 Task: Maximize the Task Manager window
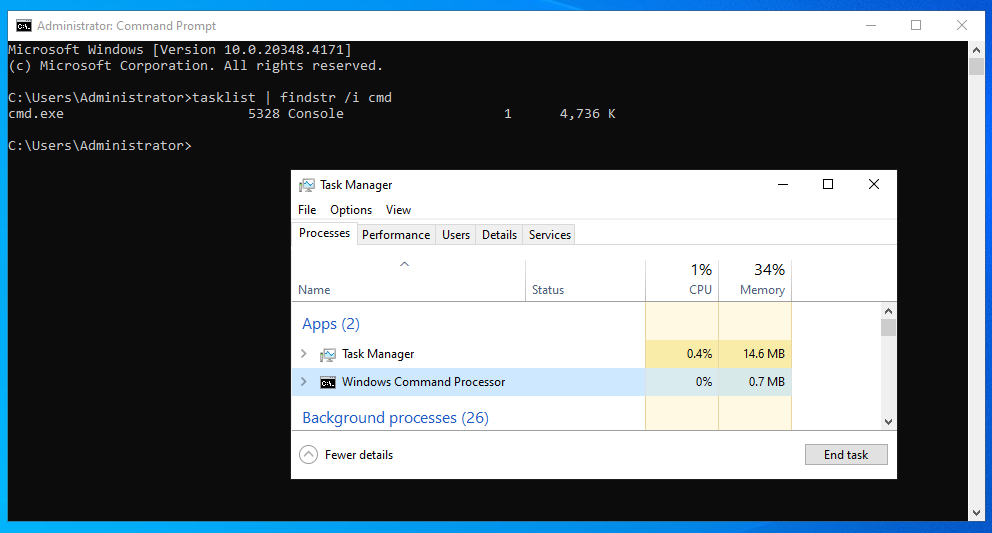[x=828, y=185]
